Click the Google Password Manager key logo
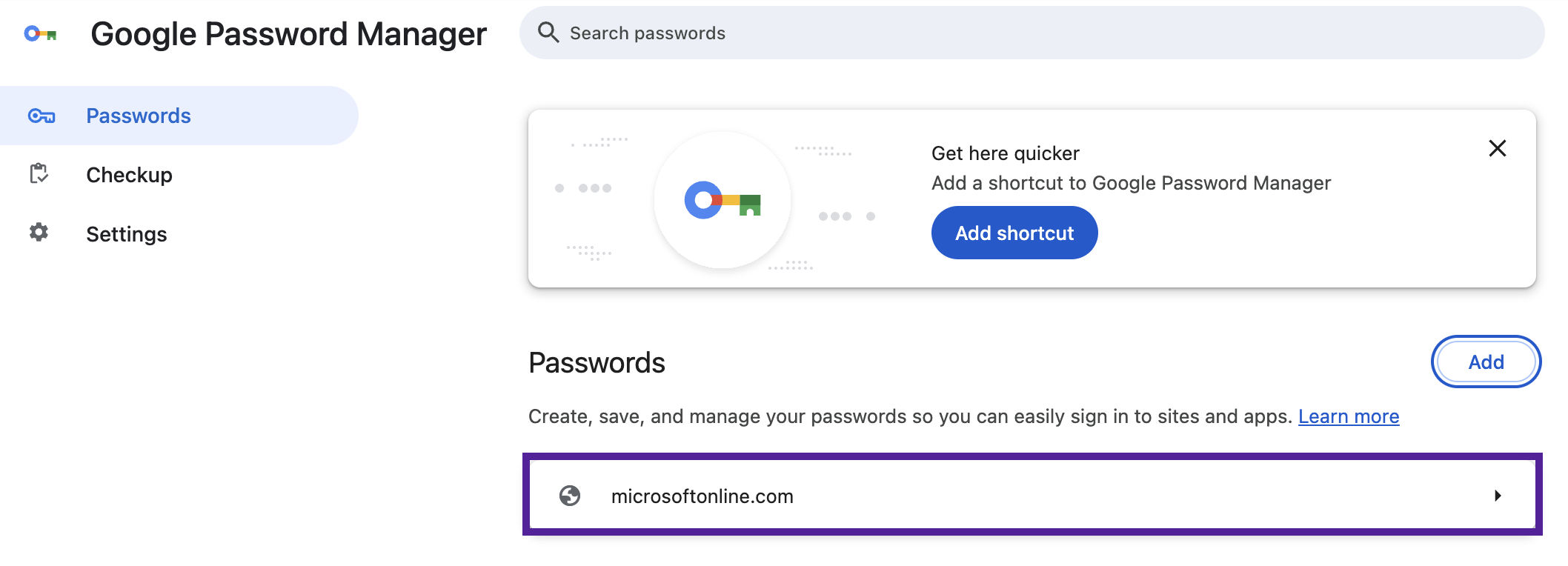 41,34
